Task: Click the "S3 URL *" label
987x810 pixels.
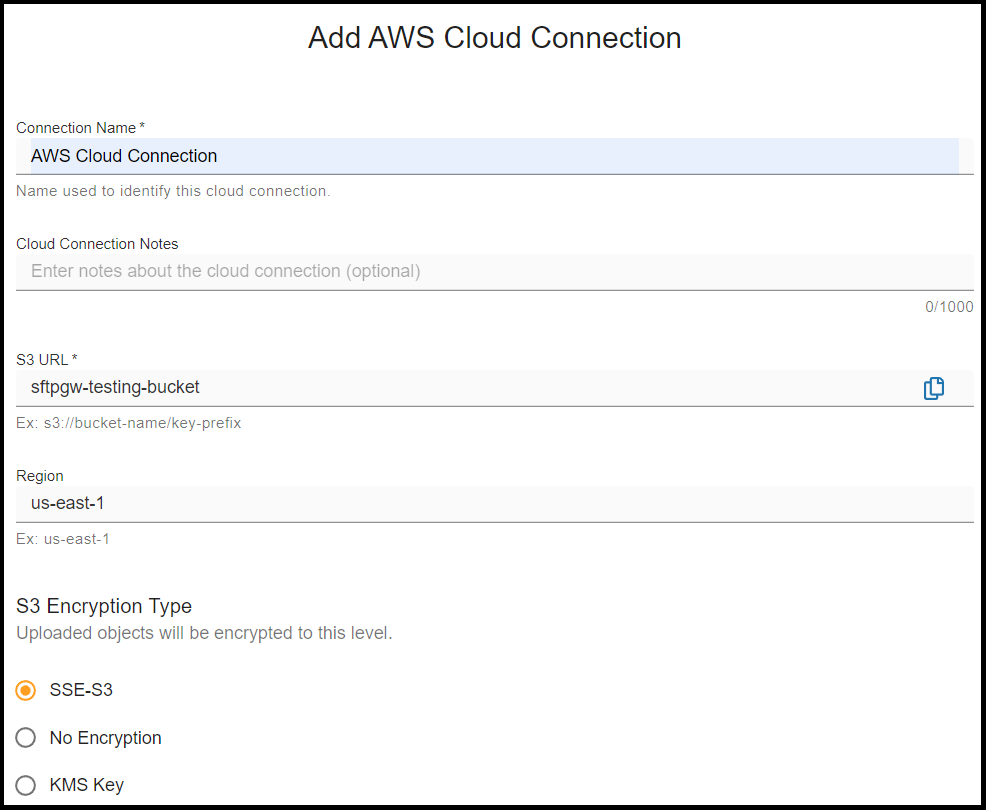Action: tap(47, 360)
